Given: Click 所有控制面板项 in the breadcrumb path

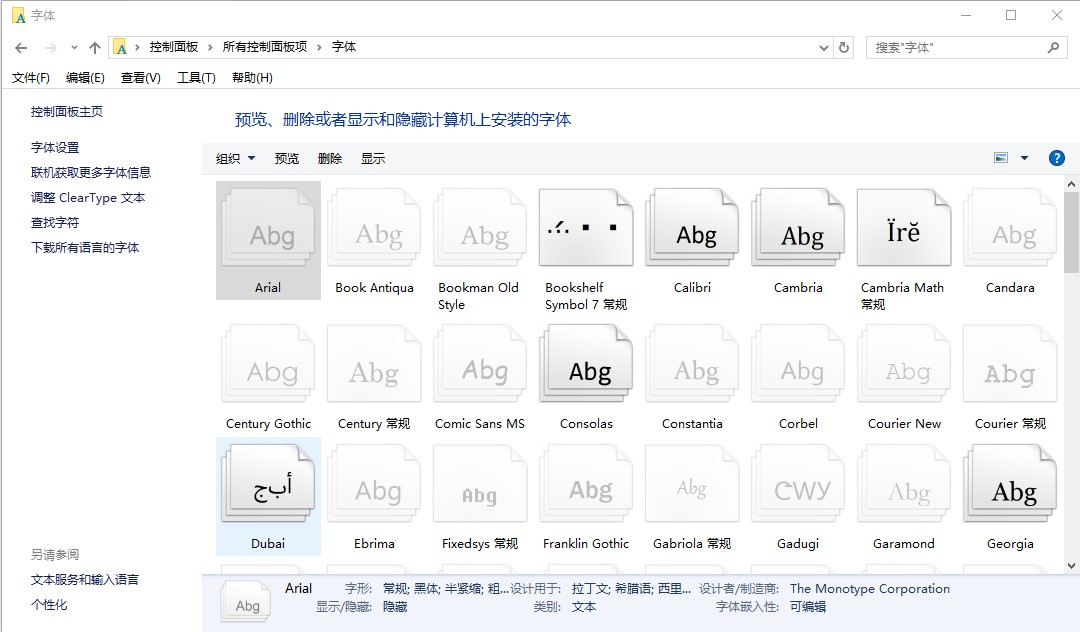Looking at the screenshot, I should (x=264, y=47).
